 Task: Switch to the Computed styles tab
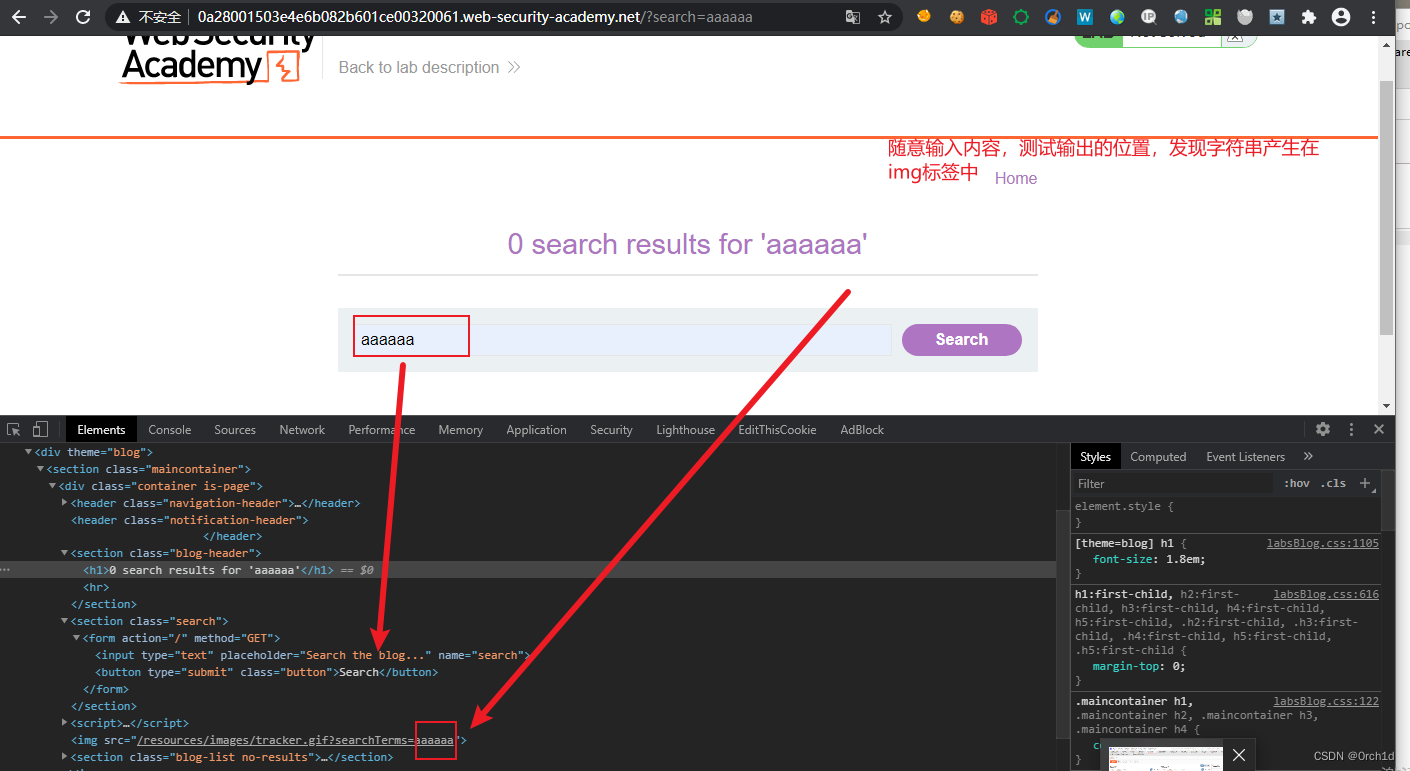pyautogui.click(x=1158, y=457)
